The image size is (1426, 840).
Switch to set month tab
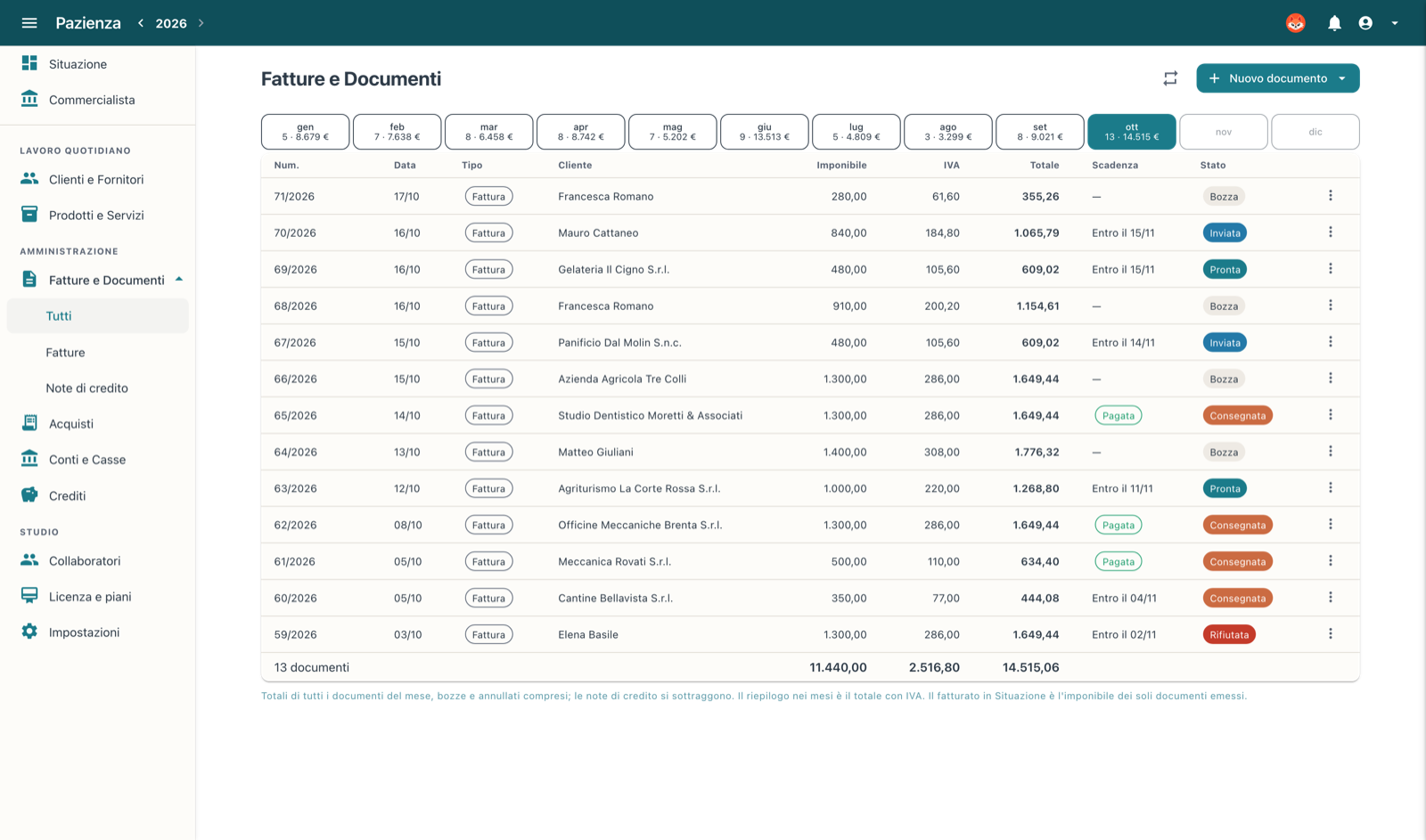pos(1040,132)
